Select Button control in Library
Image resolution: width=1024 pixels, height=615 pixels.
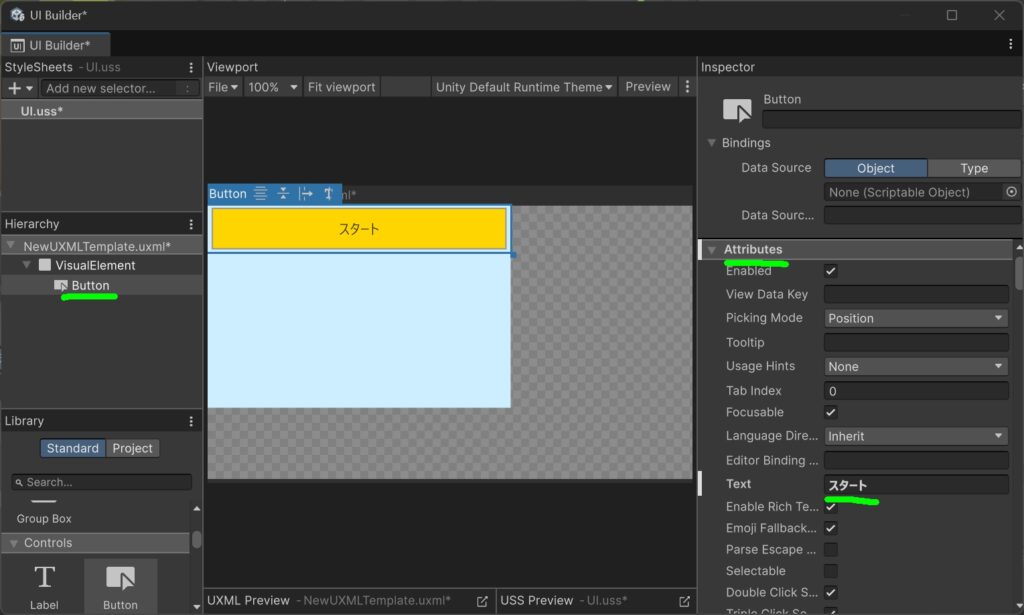point(120,586)
